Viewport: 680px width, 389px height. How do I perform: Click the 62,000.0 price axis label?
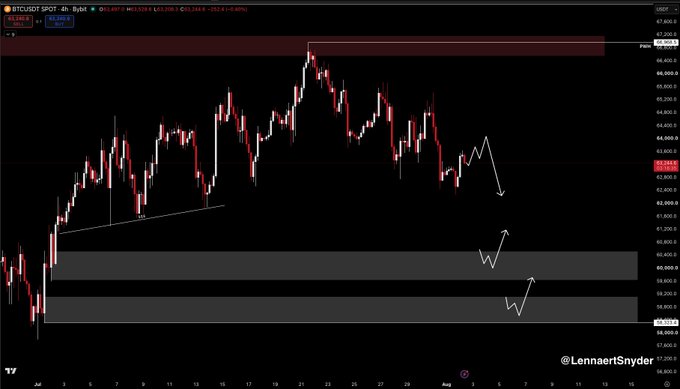[667, 203]
